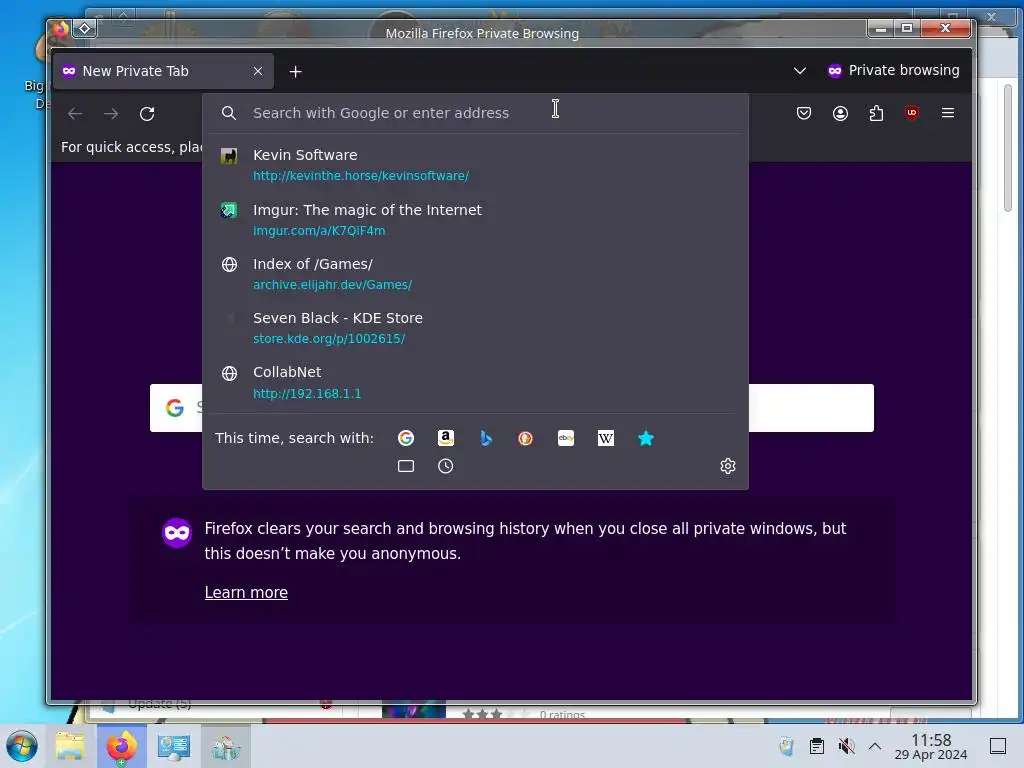
Task: Open the Firefox account icon
Action: (x=840, y=113)
